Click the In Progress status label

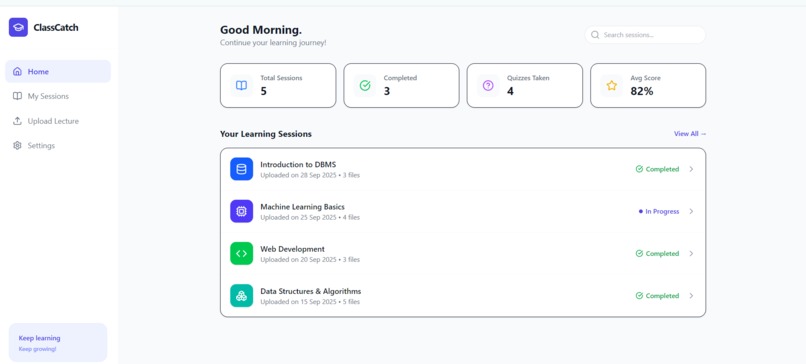tap(662, 211)
